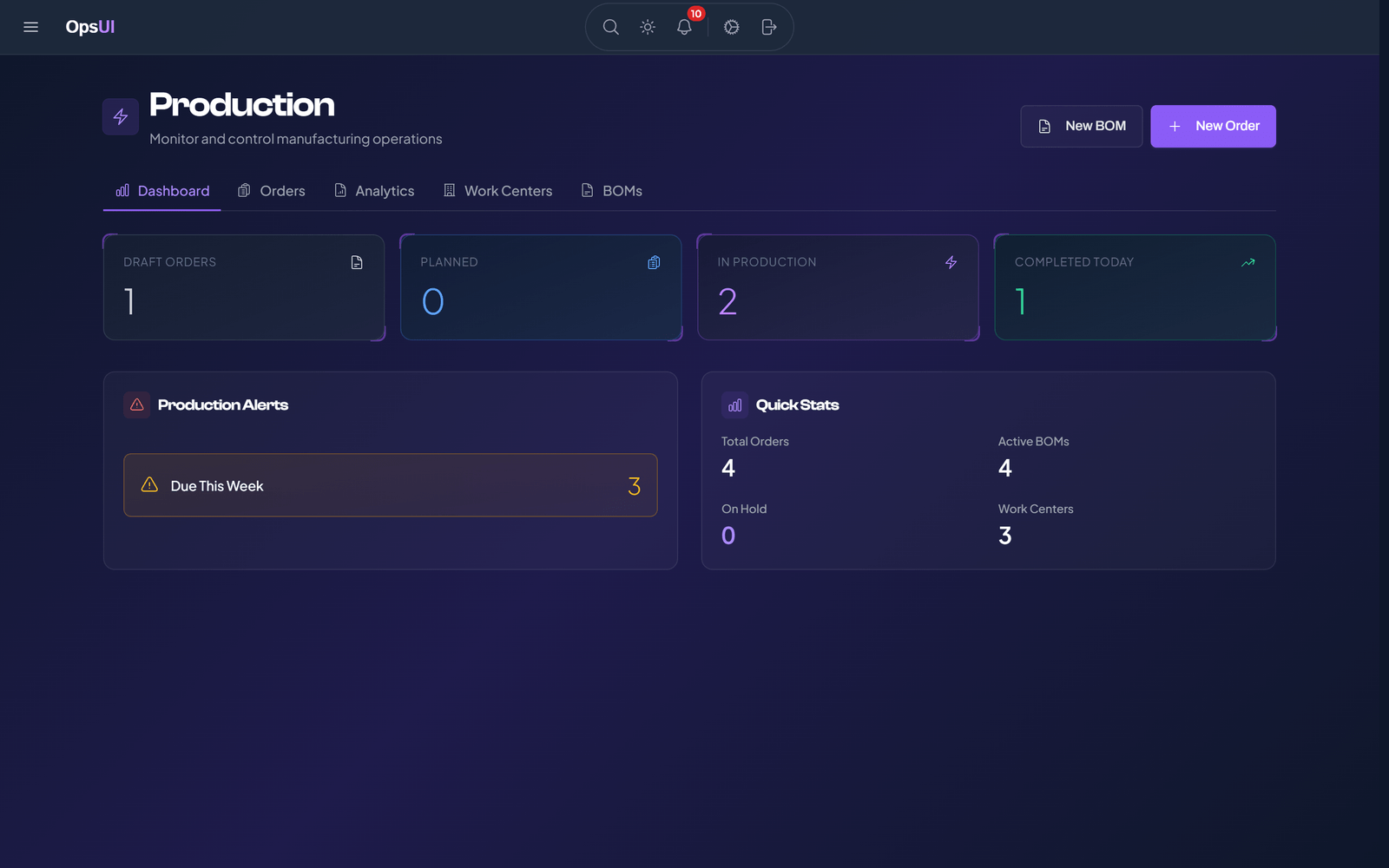Click the Due This Week warning triangle

pos(149,484)
